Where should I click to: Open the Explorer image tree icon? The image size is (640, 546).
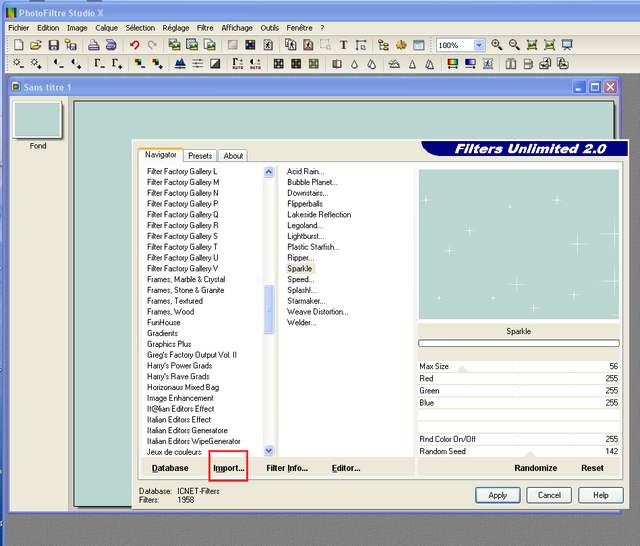[x=383, y=45]
